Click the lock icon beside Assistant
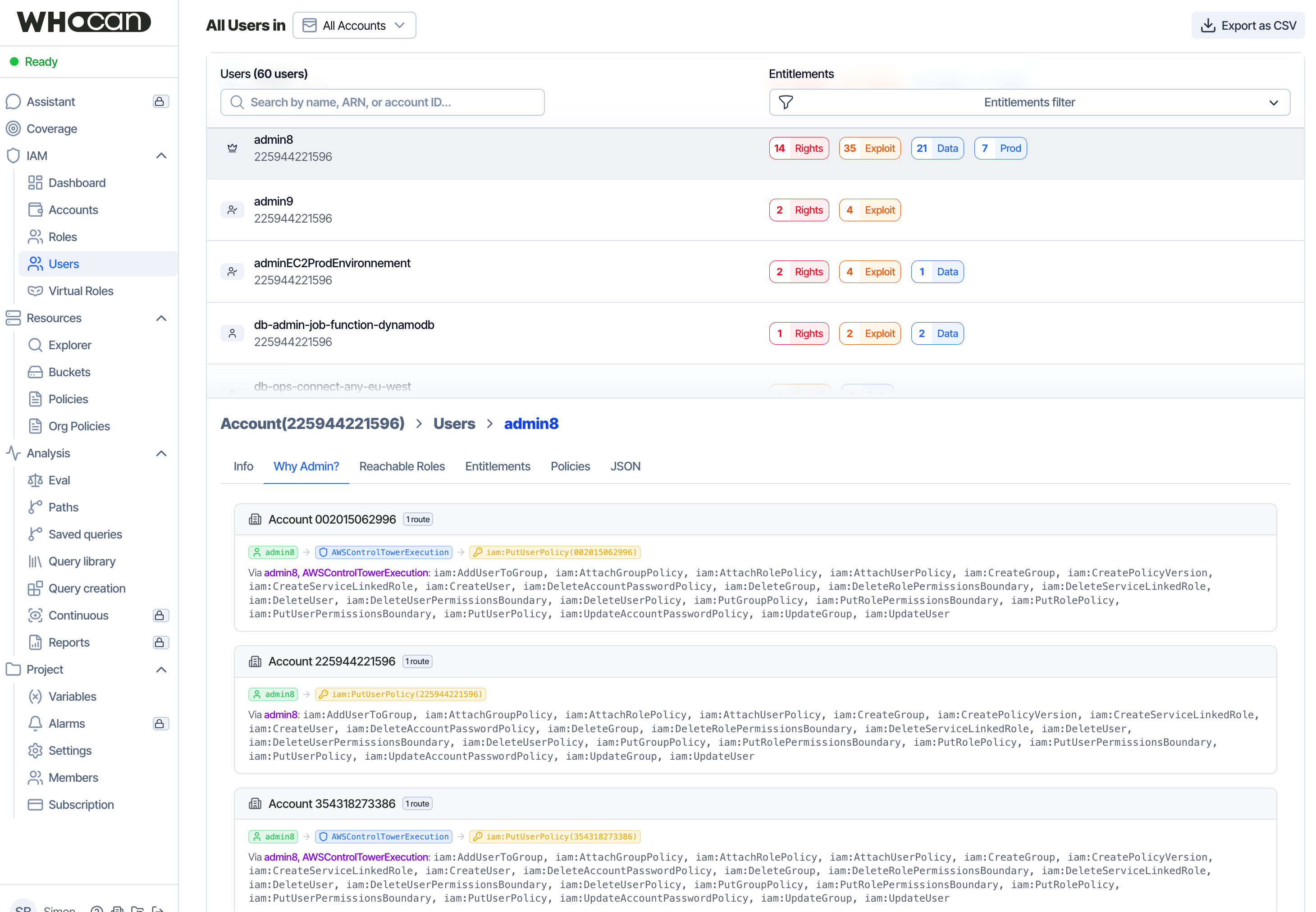1316x912 pixels. tap(160, 102)
